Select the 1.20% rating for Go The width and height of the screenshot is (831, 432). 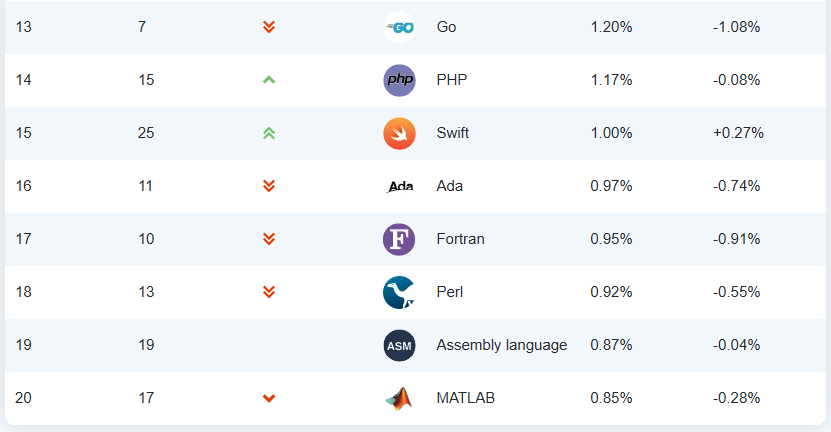[x=611, y=27]
